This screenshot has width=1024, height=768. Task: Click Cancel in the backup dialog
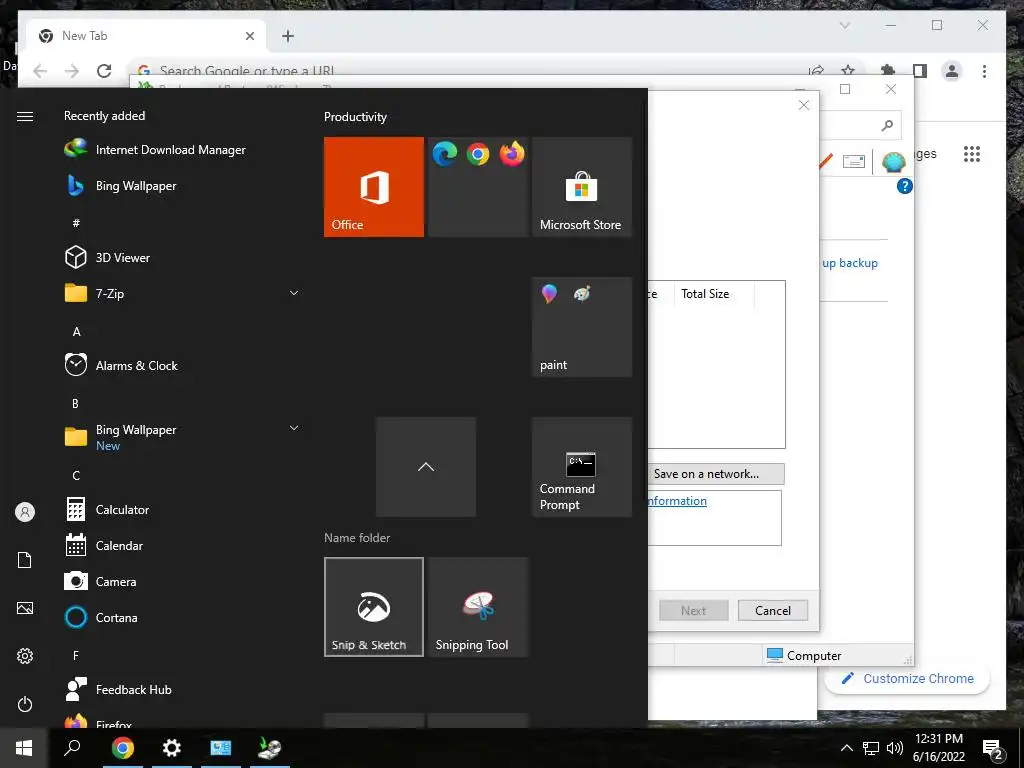click(x=773, y=611)
